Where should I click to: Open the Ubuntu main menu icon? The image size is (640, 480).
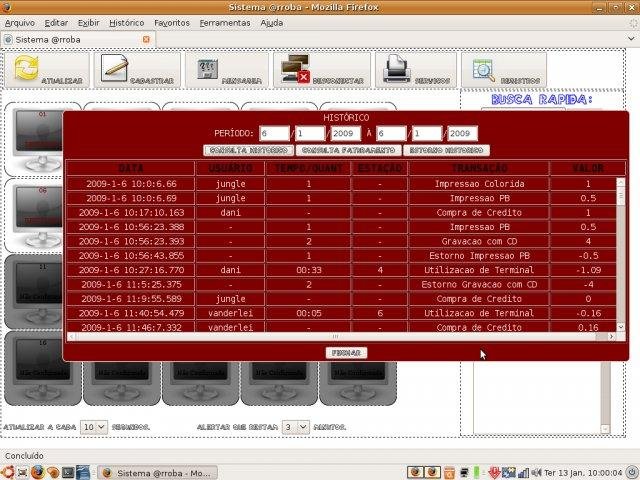(x=8, y=472)
